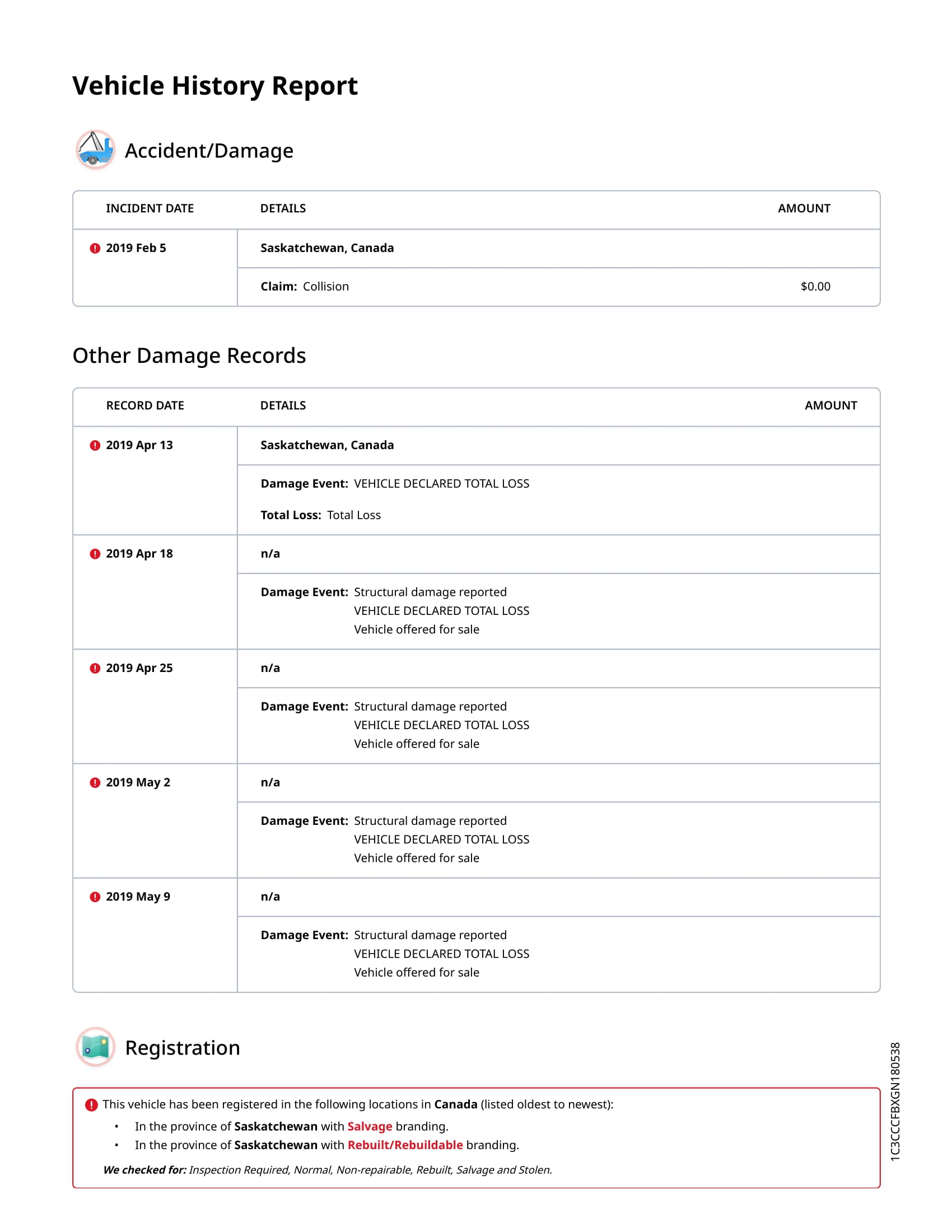Click the registration notice red alert icon

point(91,1104)
